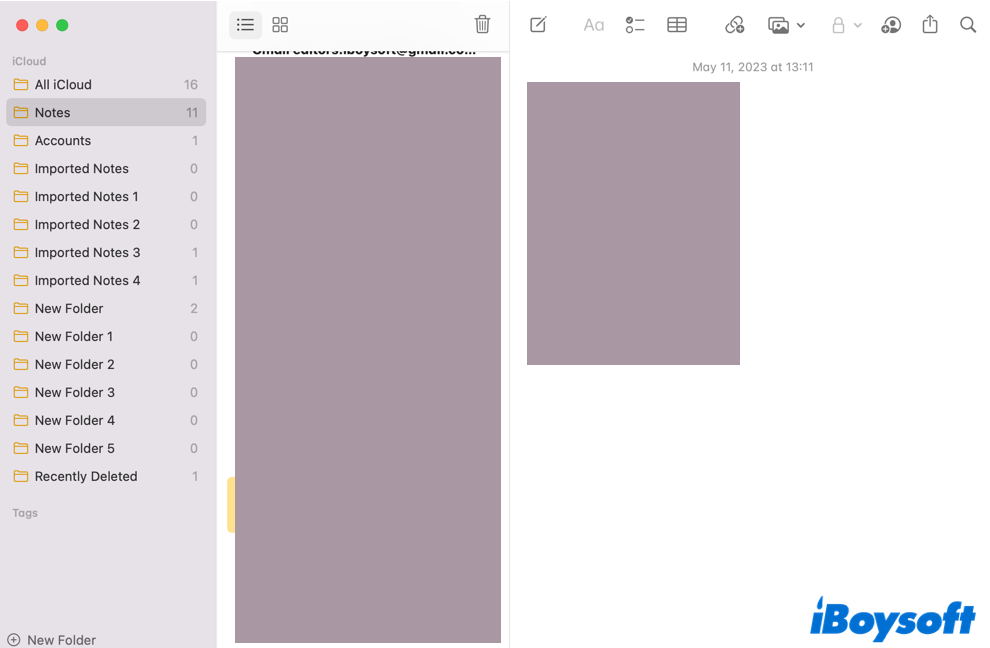Switch to gallery view
The height and width of the screenshot is (648, 990).
pos(280,25)
